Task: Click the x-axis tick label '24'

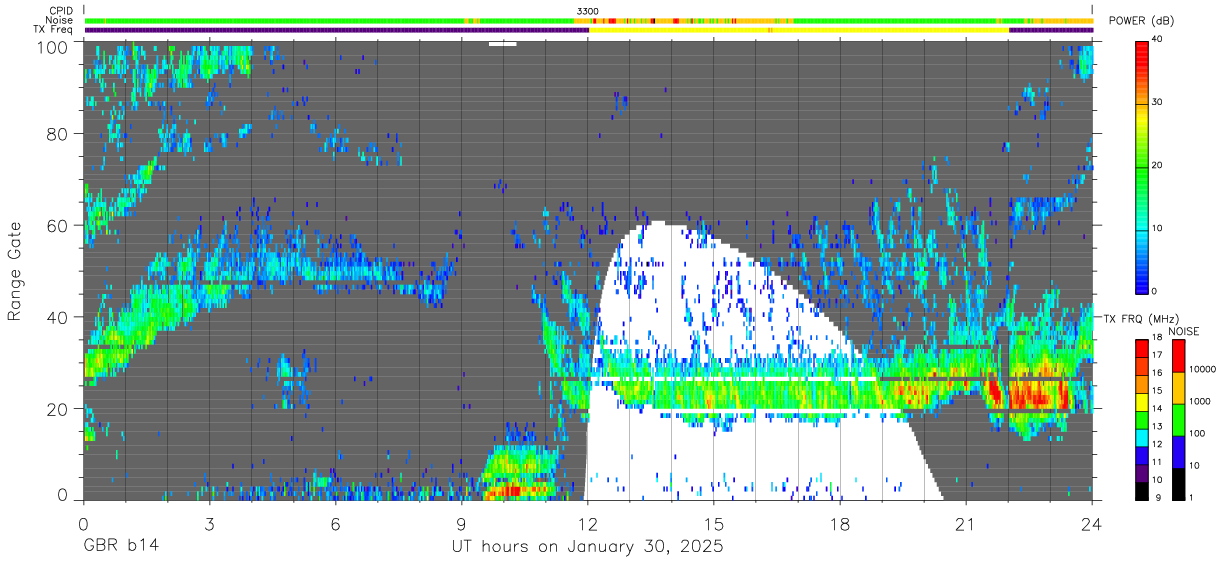Action: coord(1092,525)
